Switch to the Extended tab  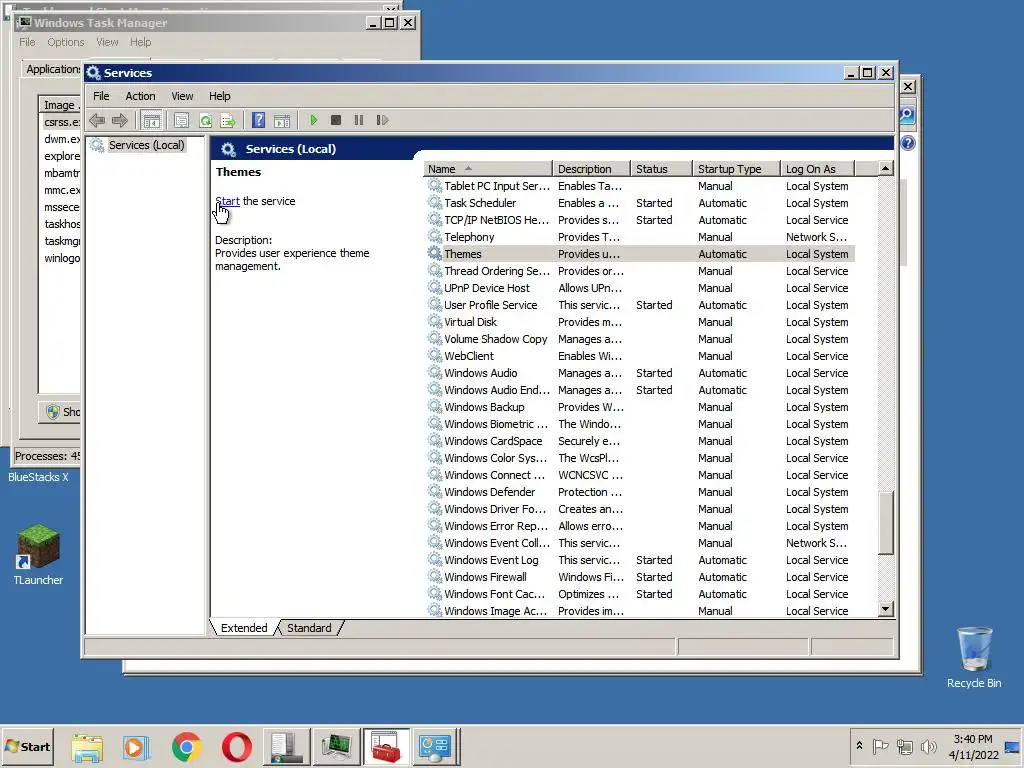244,628
